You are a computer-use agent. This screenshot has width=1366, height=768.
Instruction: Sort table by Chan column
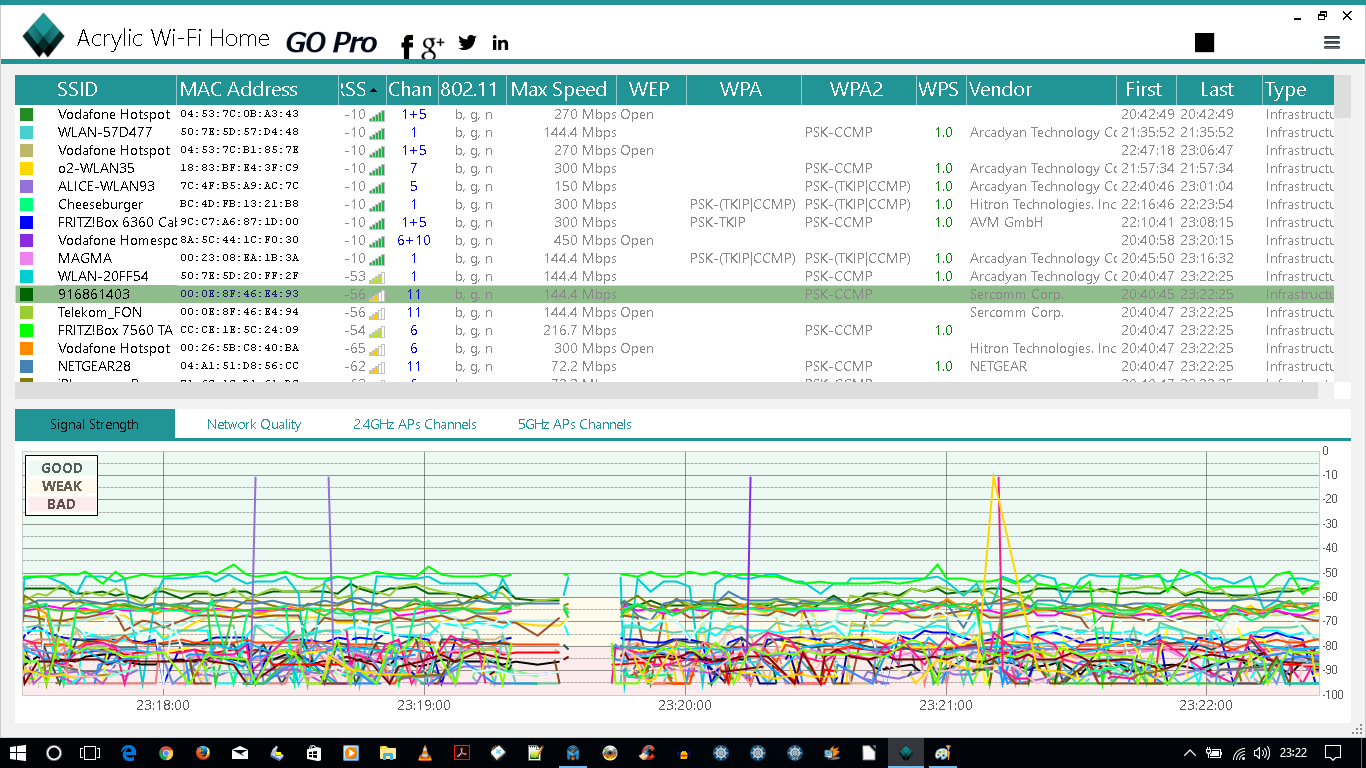click(412, 90)
